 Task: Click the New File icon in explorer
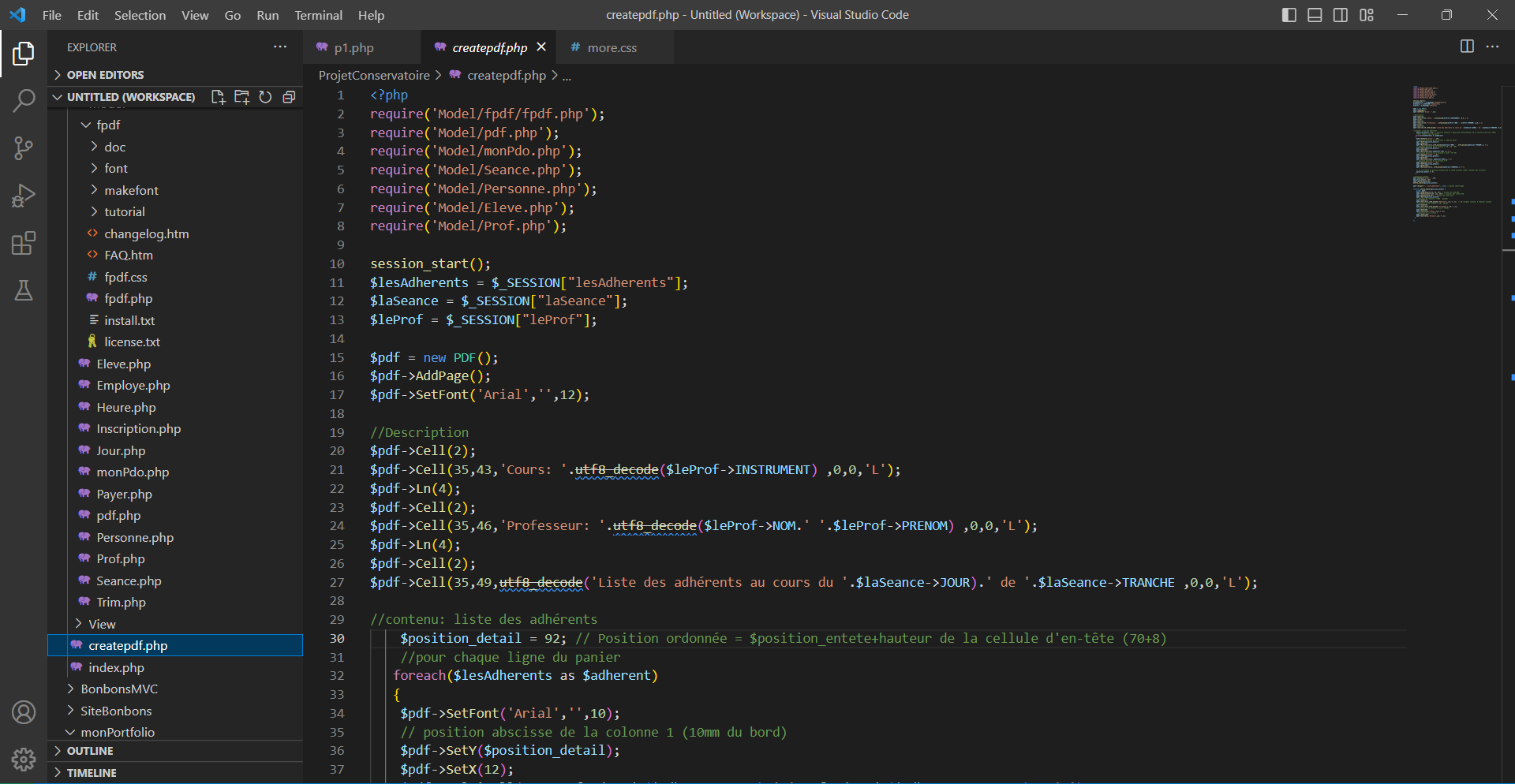click(x=218, y=97)
